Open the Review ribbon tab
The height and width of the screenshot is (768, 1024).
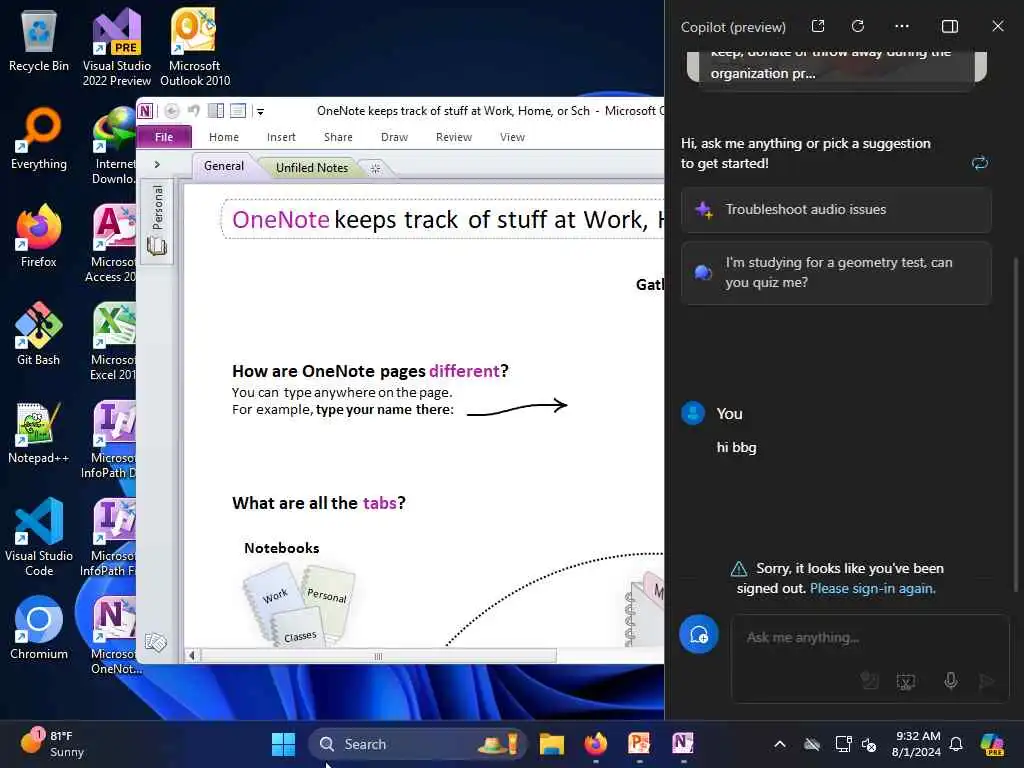click(454, 137)
